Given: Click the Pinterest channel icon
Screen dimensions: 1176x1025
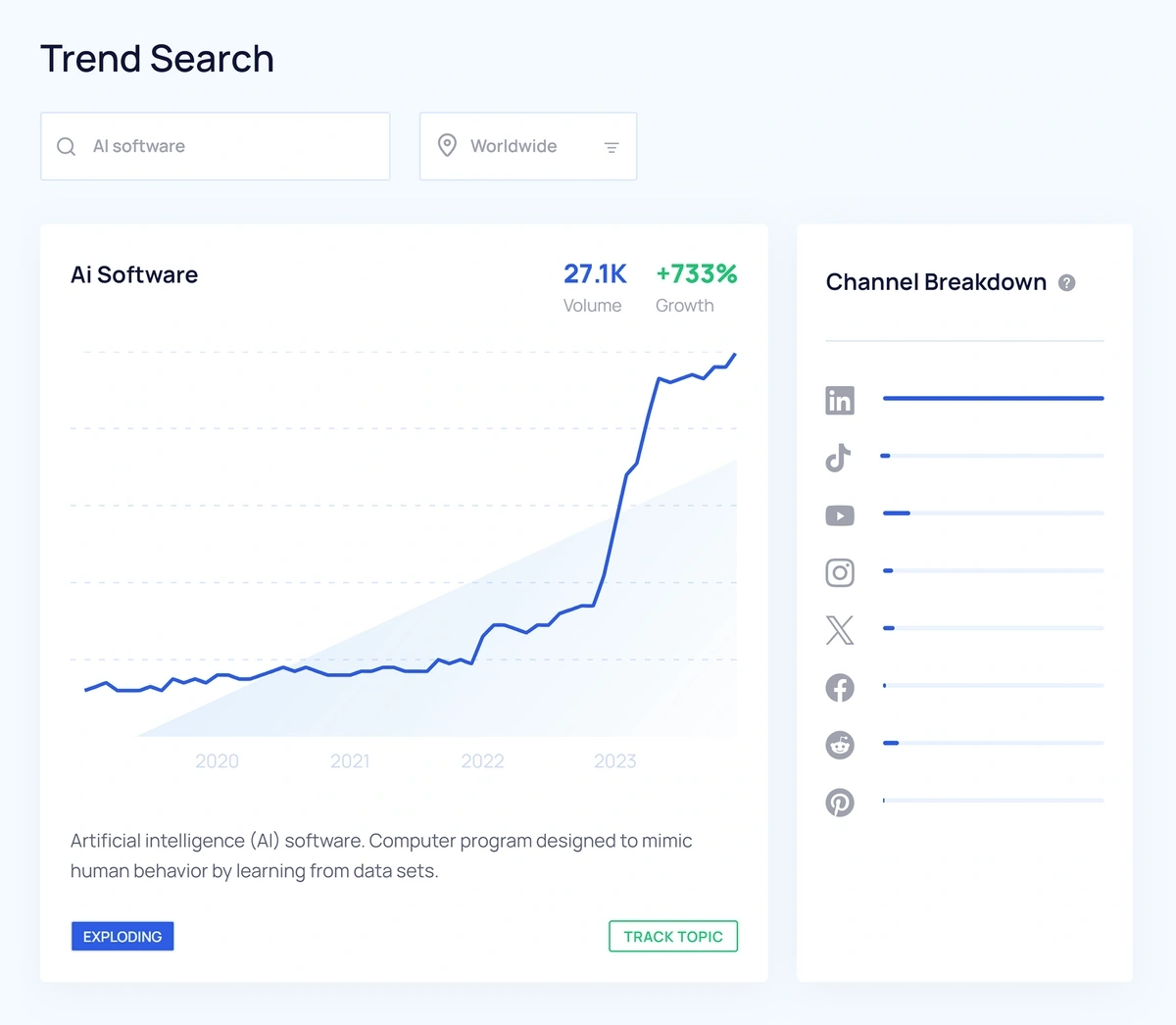Looking at the screenshot, I should tap(839, 802).
